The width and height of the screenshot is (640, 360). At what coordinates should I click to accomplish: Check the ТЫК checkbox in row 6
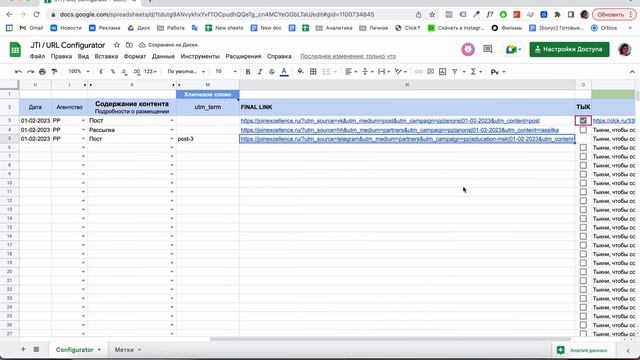(583, 148)
